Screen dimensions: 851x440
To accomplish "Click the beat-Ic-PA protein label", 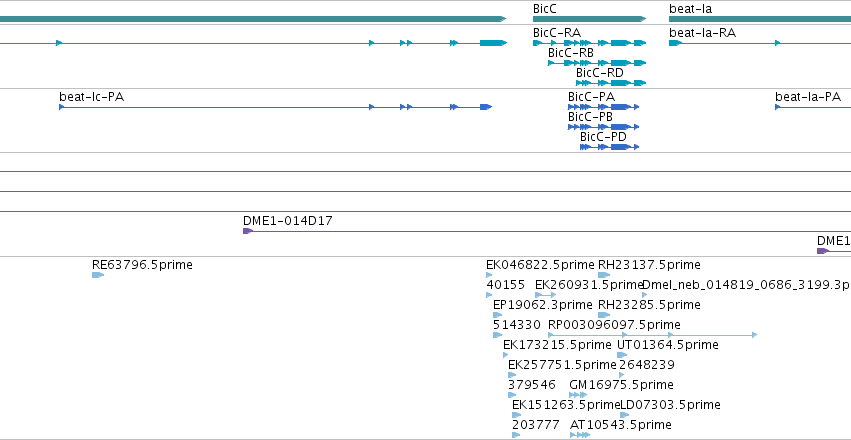I will 91,97.
